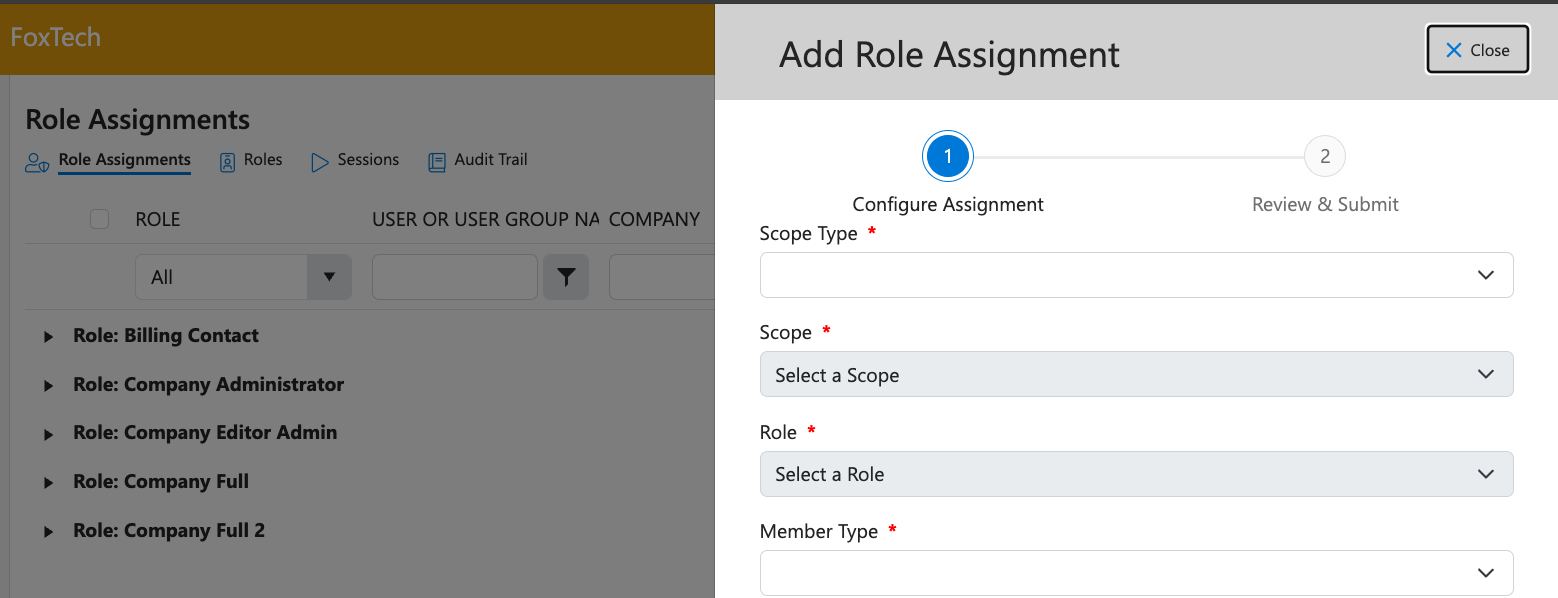
Task: Switch to the Role Assignments tab
Action: [x=125, y=160]
